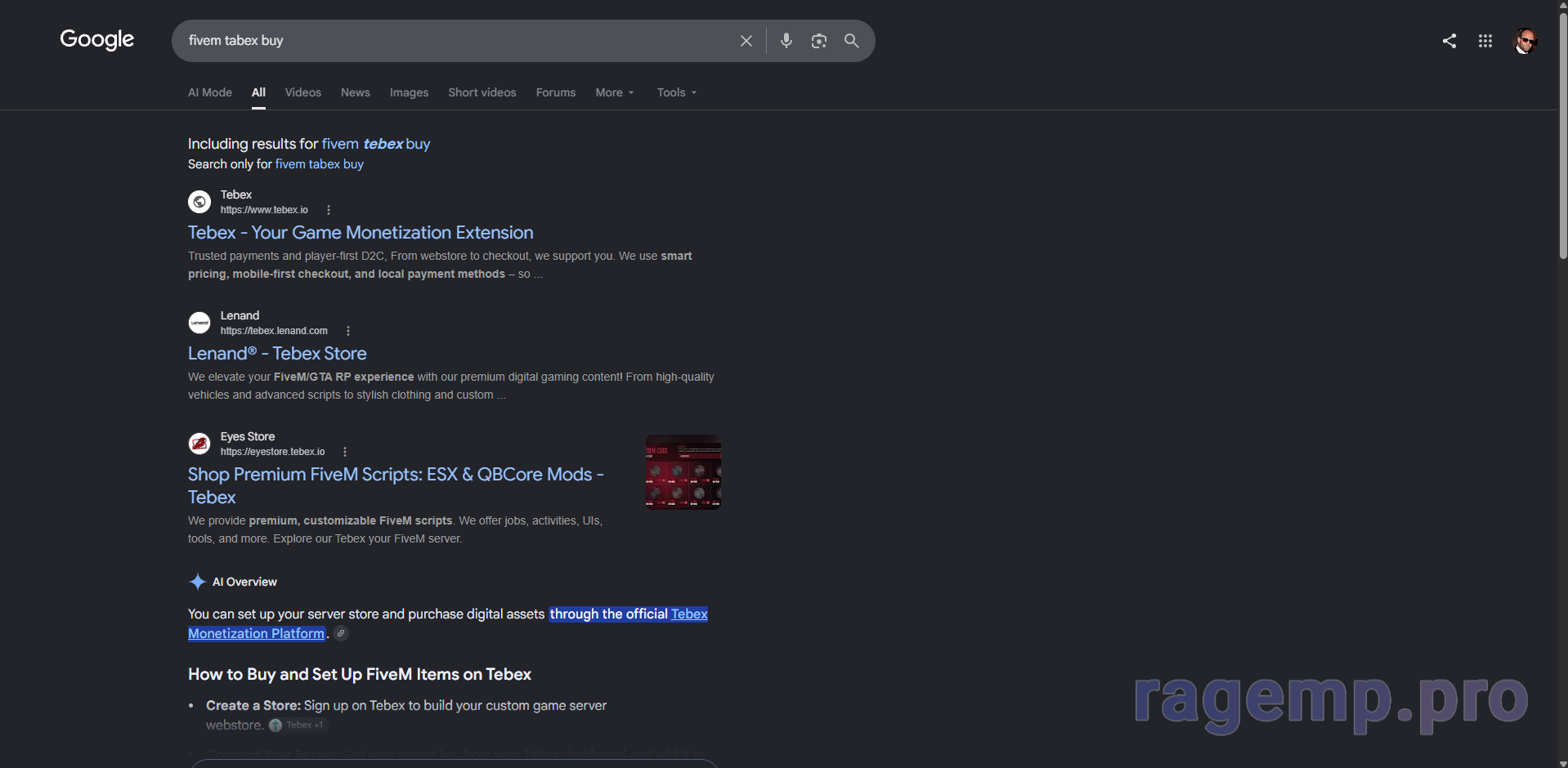The width and height of the screenshot is (1568, 768).
Task: Focus the search input field
Action: pyautogui.click(x=458, y=41)
